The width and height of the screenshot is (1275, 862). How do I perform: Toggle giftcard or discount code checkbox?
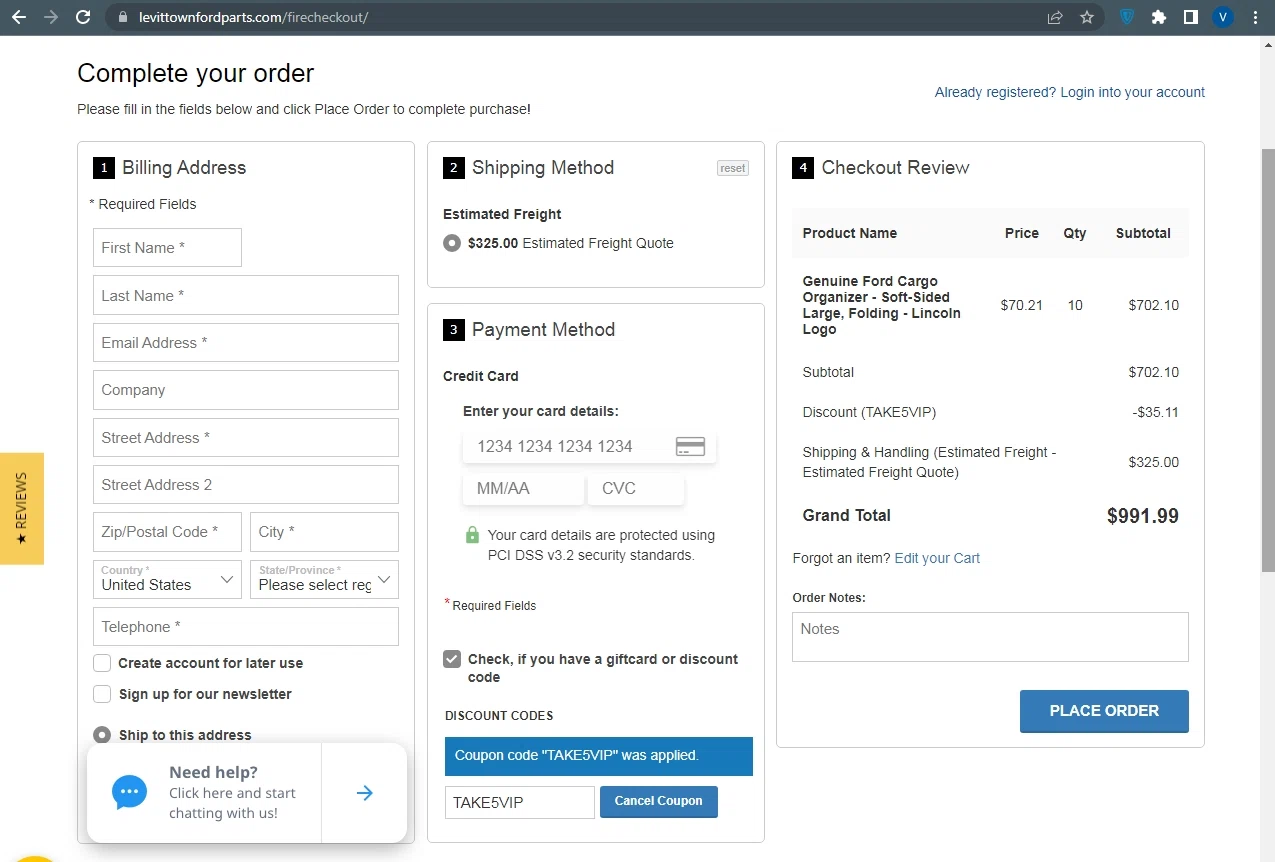452,659
